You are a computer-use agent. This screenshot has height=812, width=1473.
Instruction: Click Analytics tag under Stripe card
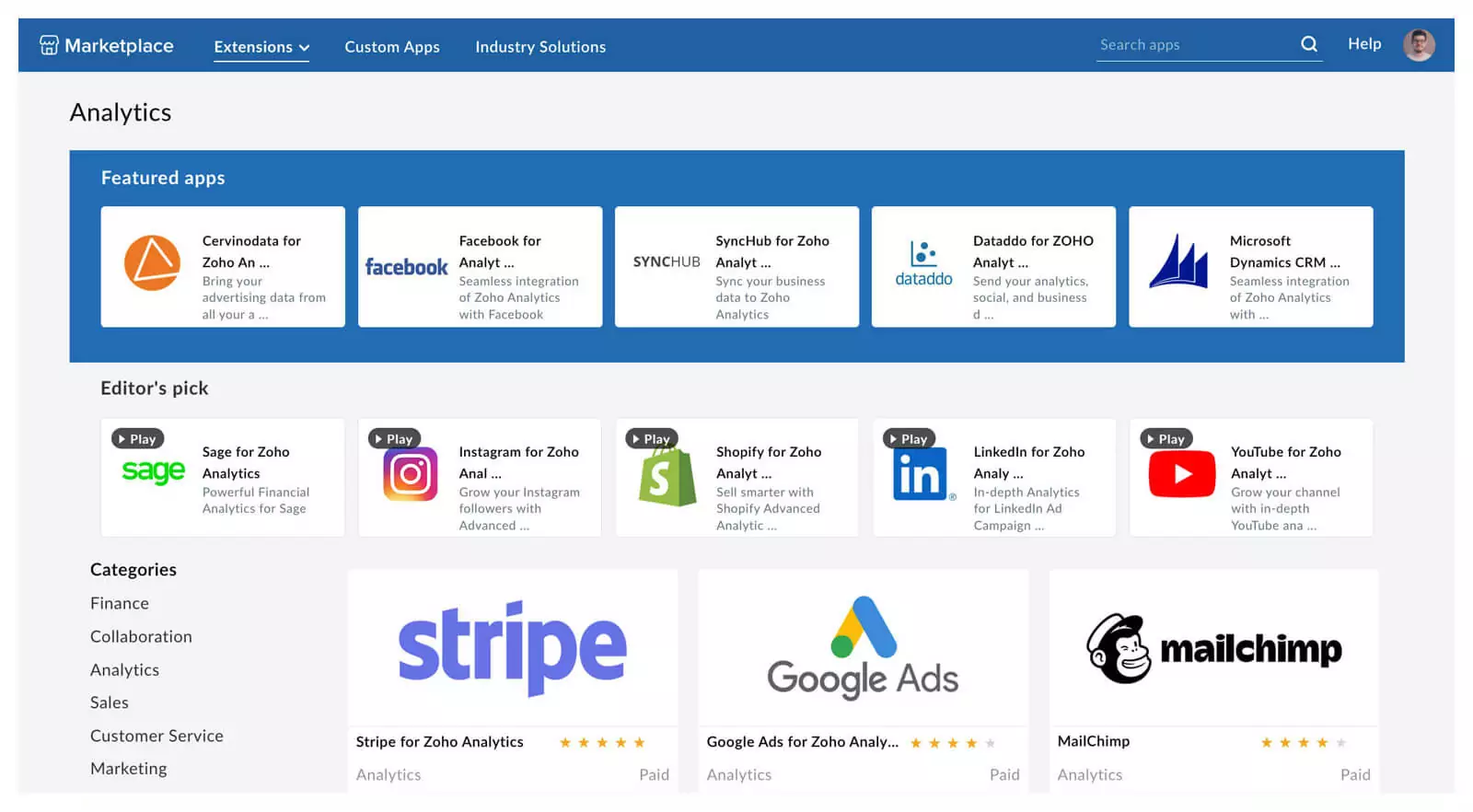pyautogui.click(x=389, y=775)
